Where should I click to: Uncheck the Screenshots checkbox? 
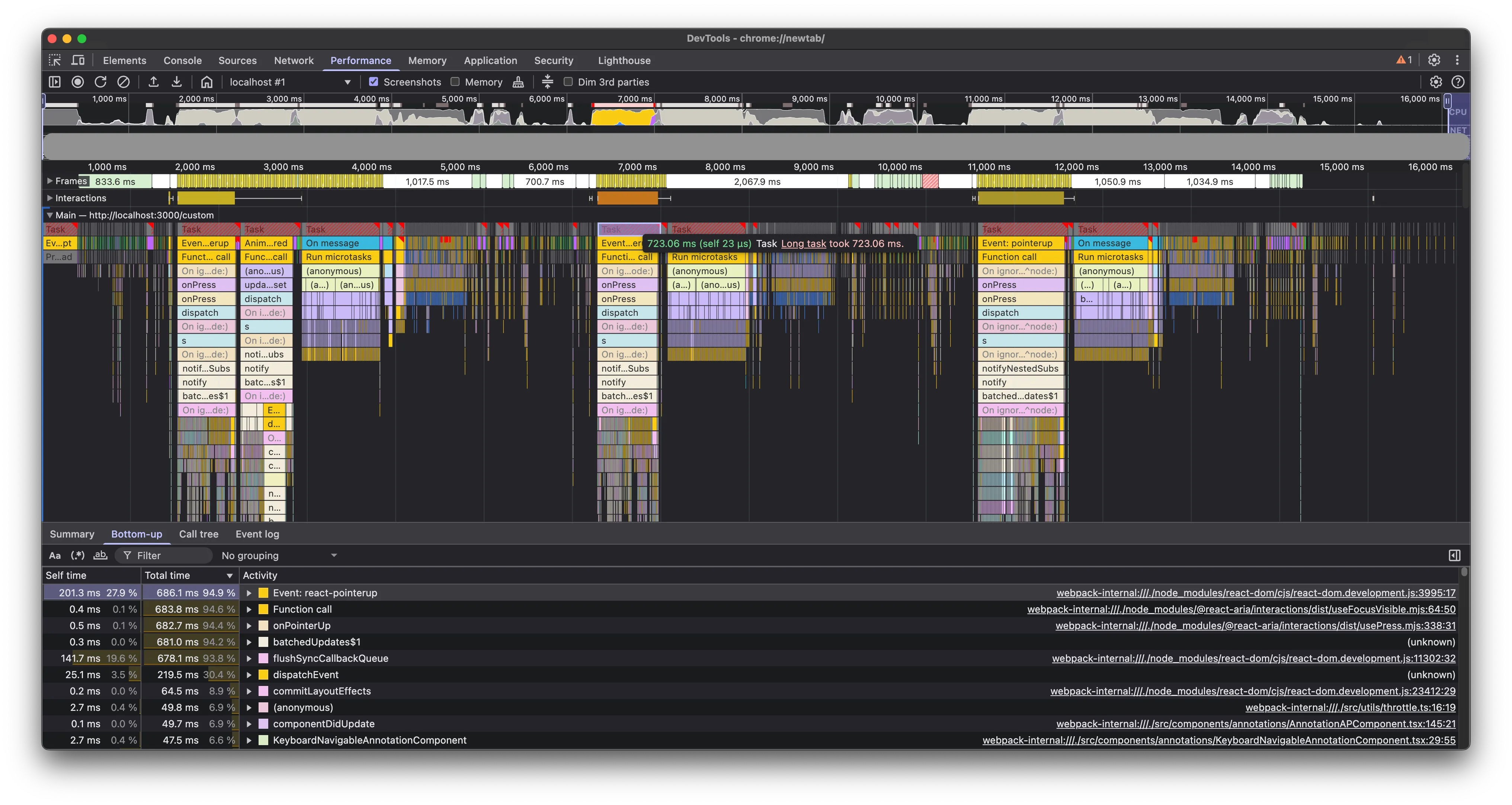[x=373, y=82]
